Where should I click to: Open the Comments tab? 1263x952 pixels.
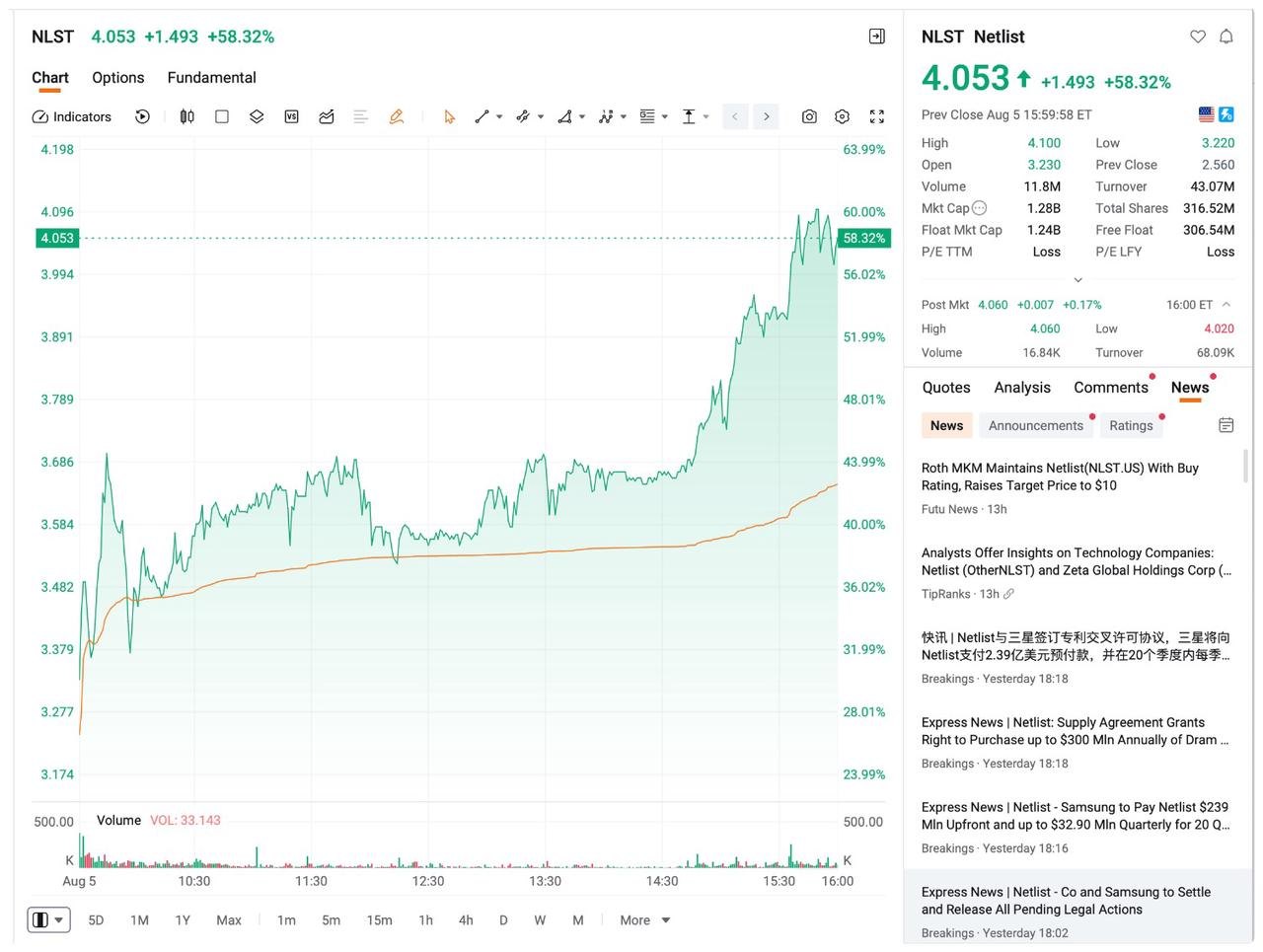1111,388
